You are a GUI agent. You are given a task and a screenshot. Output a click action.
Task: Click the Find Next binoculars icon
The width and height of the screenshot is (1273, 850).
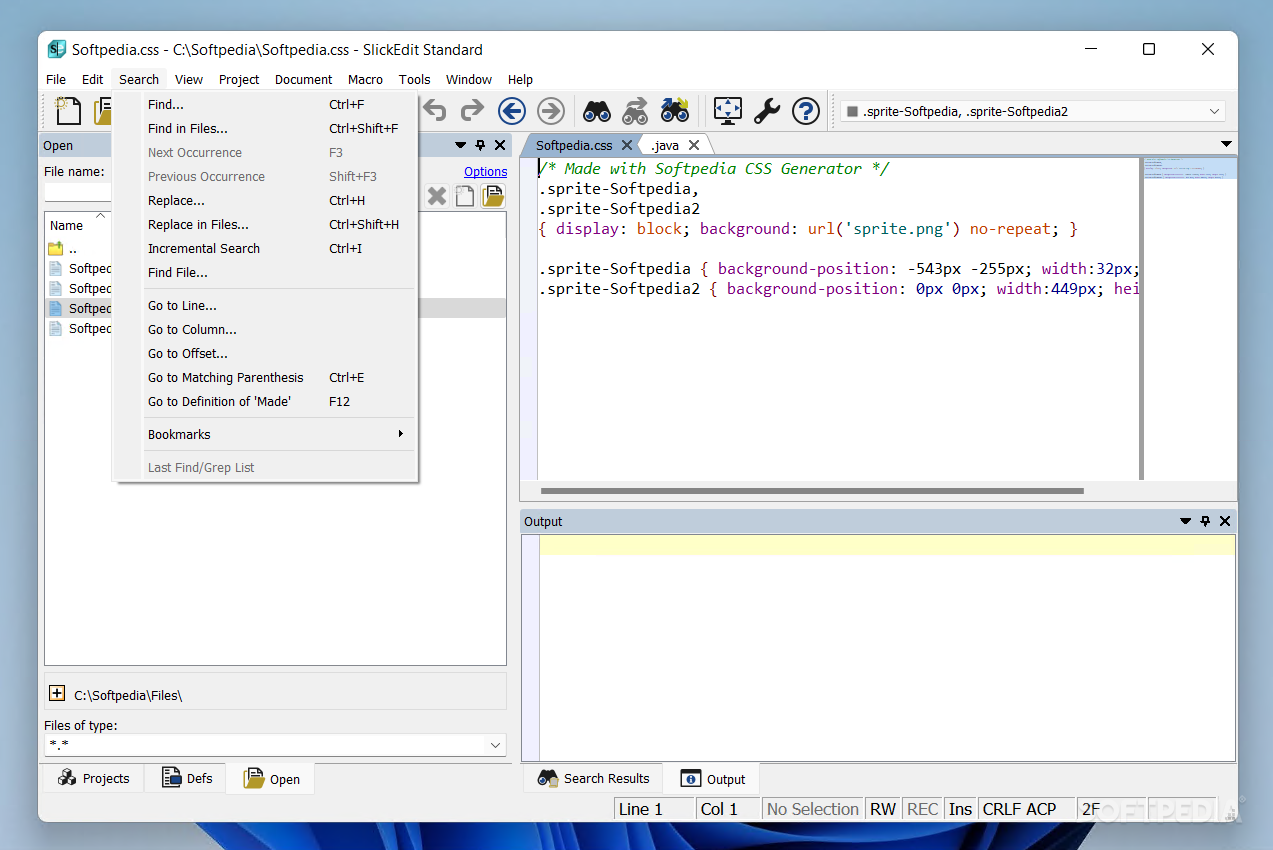[636, 110]
